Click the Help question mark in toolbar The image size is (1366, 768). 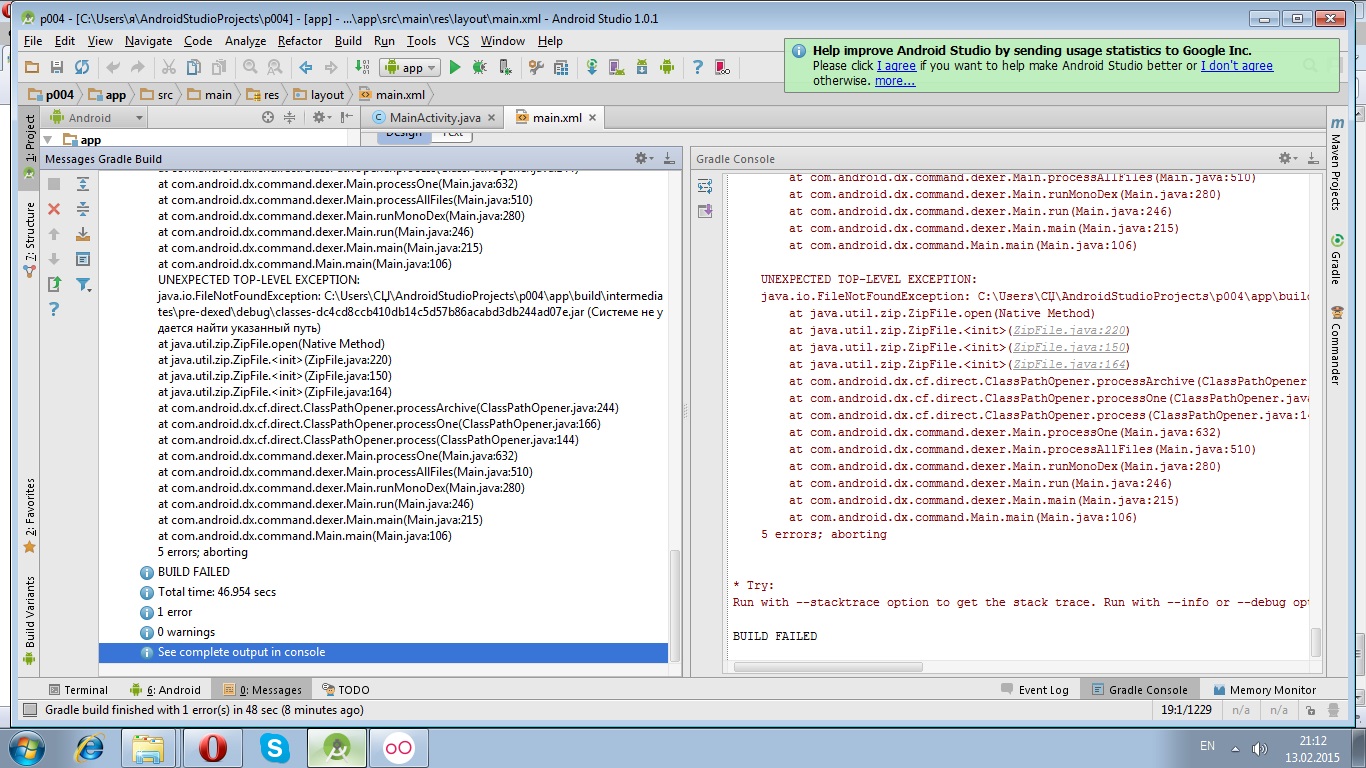point(698,67)
